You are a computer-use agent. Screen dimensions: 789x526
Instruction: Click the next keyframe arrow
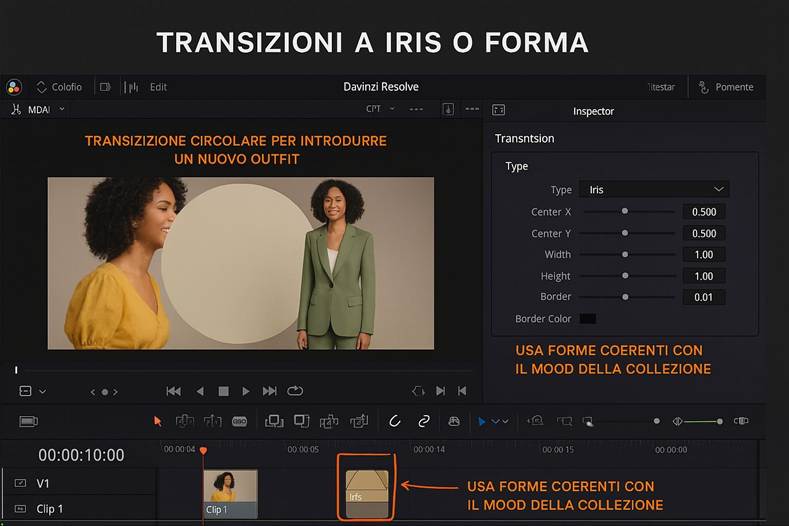(x=115, y=392)
